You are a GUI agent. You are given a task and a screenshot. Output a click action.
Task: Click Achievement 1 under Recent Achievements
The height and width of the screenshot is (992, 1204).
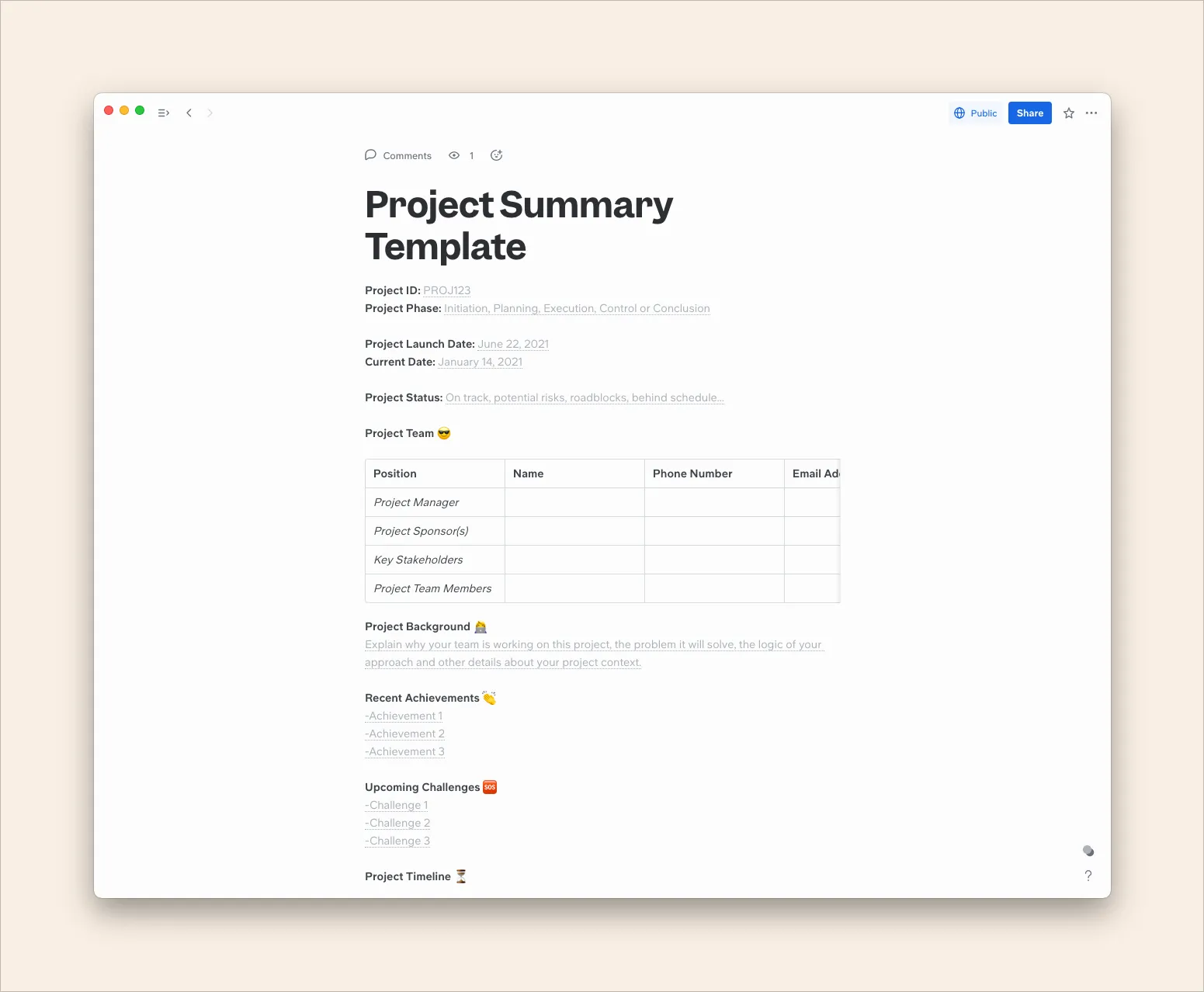pos(403,716)
